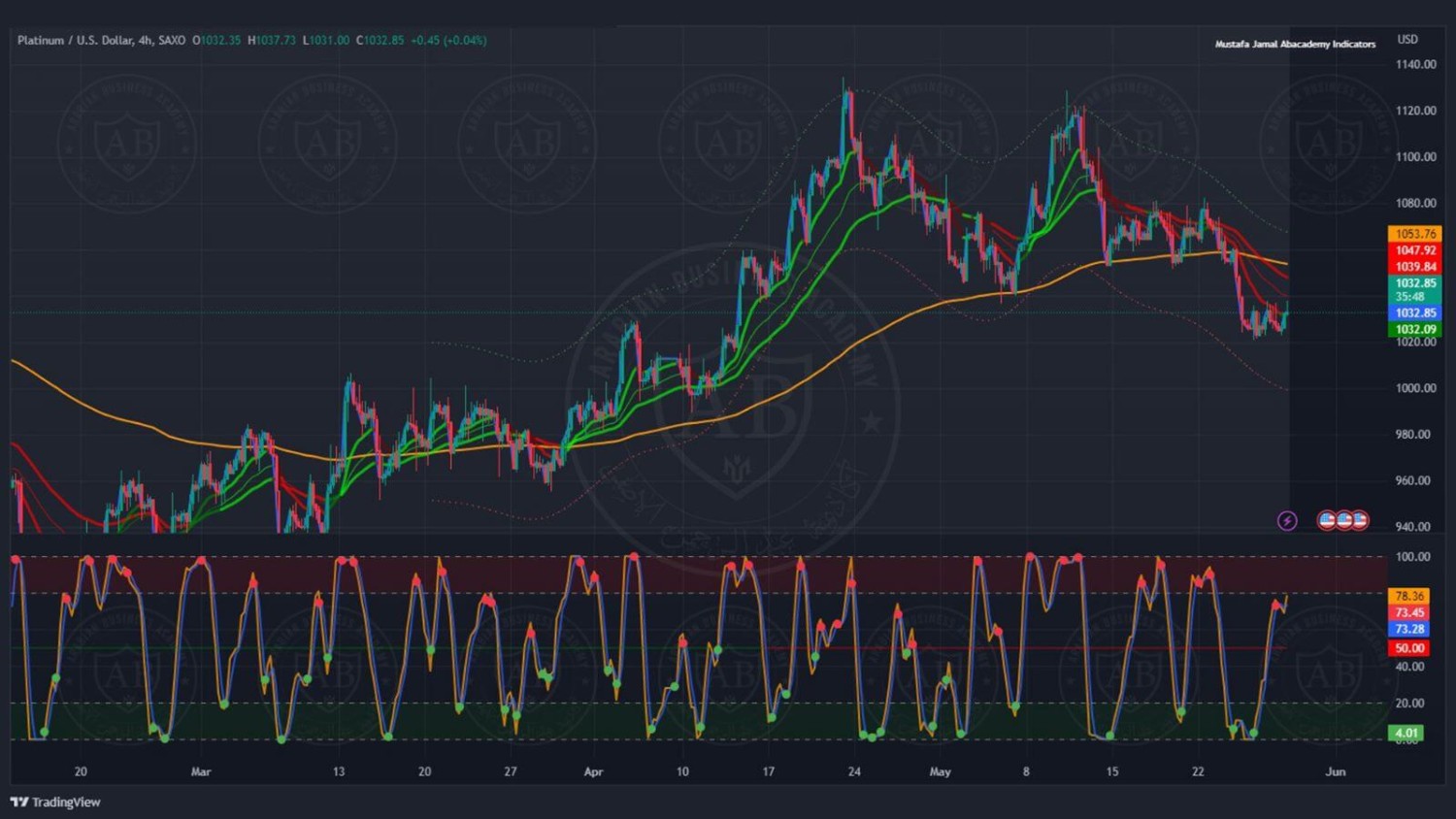This screenshot has height=819, width=1456.
Task: Click the TradingView logo
Action: click(55, 802)
